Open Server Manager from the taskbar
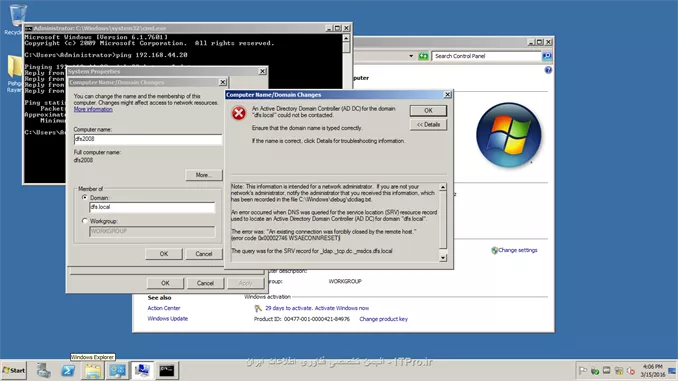This screenshot has height=381, width=678. click(x=43, y=370)
